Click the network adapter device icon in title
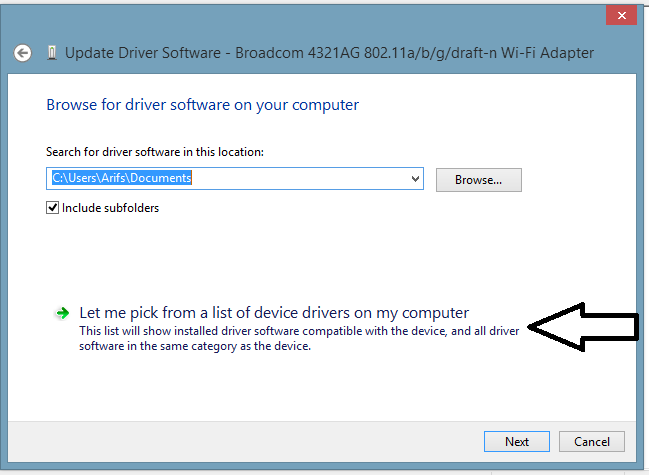Viewport: 649px width, 475px height. (x=52, y=53)
